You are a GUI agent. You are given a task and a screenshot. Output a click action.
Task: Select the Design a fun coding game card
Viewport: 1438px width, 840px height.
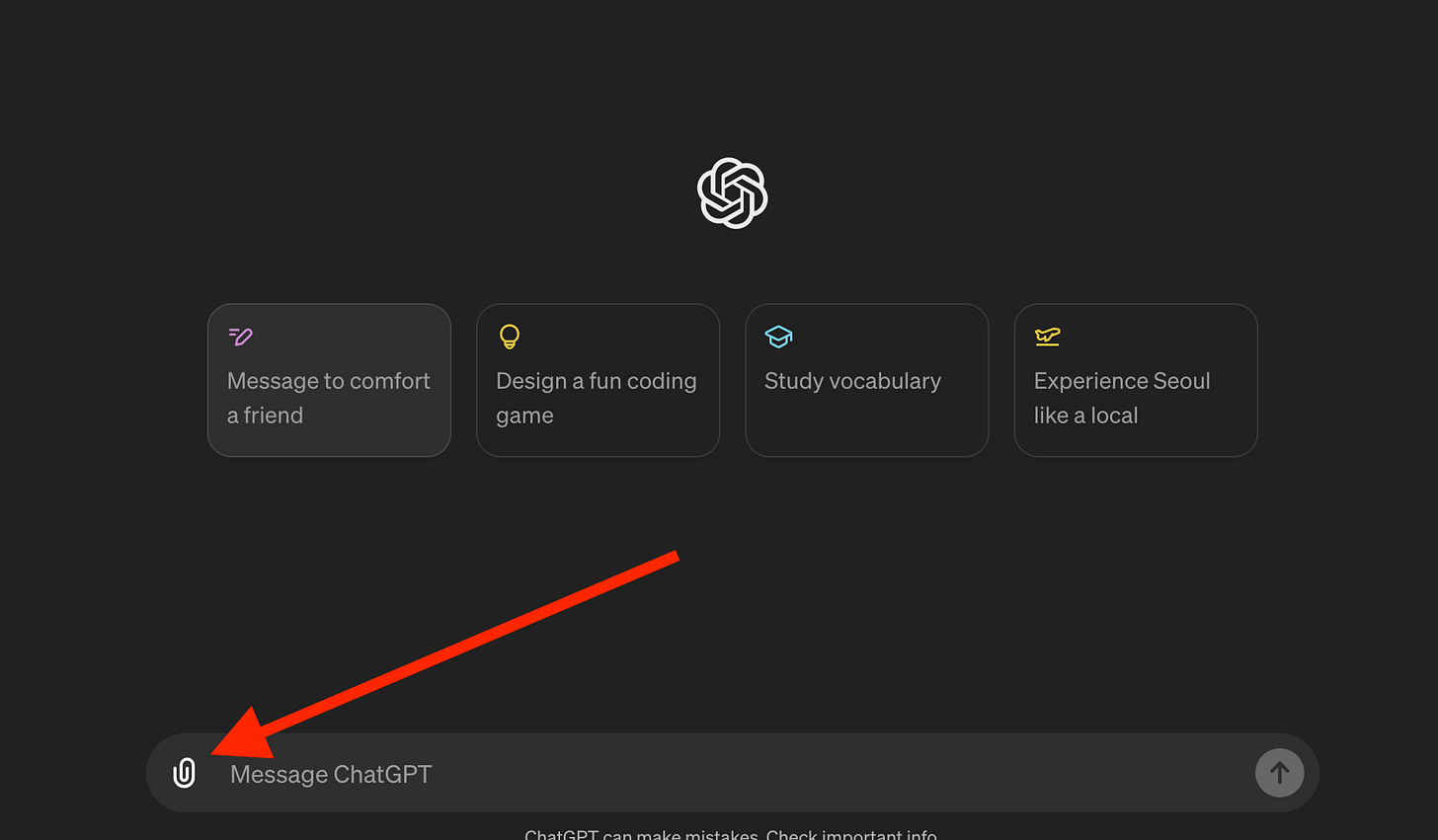tap(598, 380)
